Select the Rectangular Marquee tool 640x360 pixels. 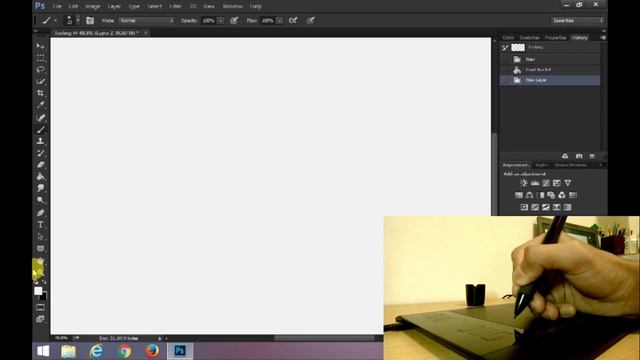40,58
